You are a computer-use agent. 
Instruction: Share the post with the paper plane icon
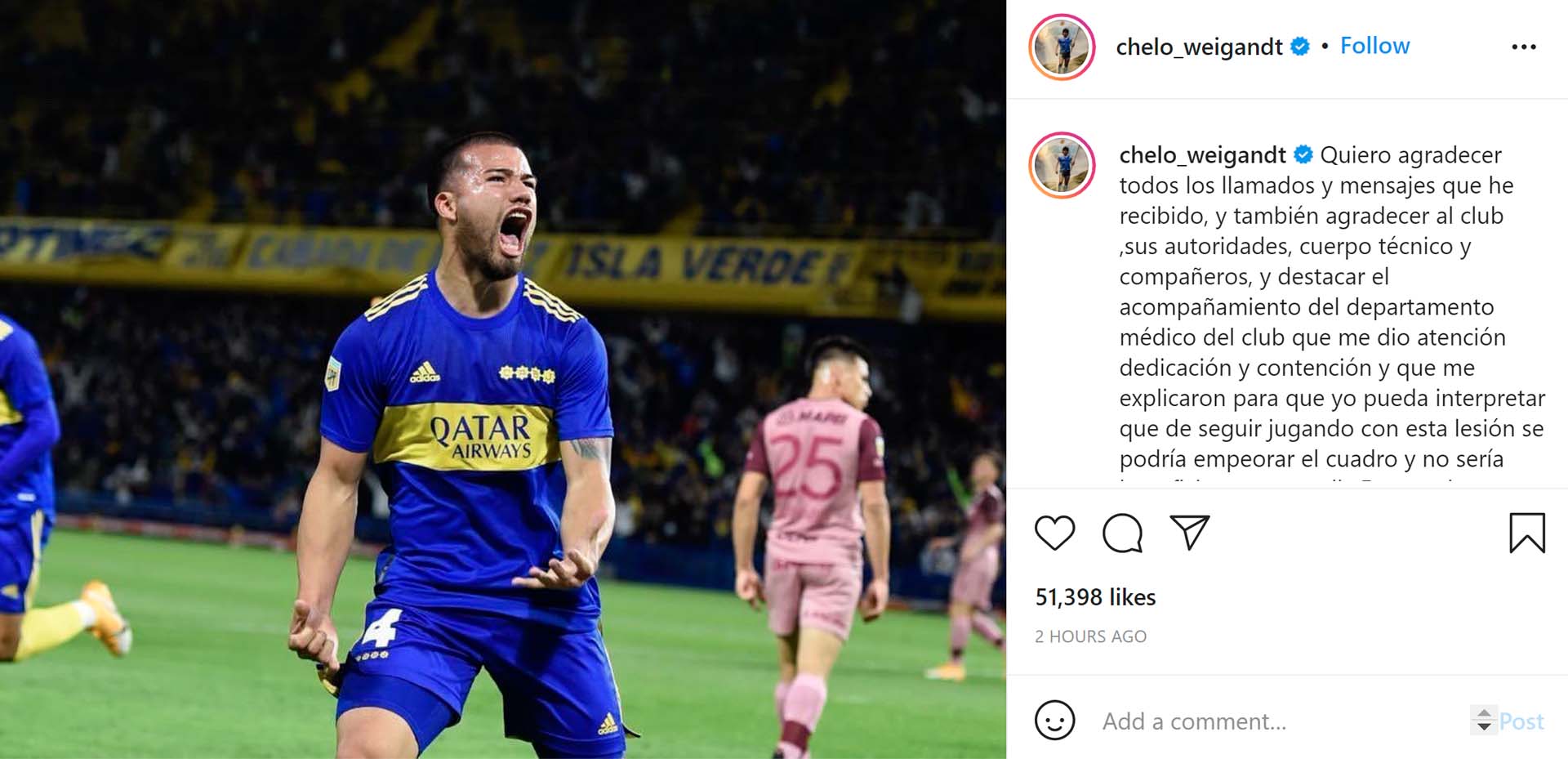1189,533
